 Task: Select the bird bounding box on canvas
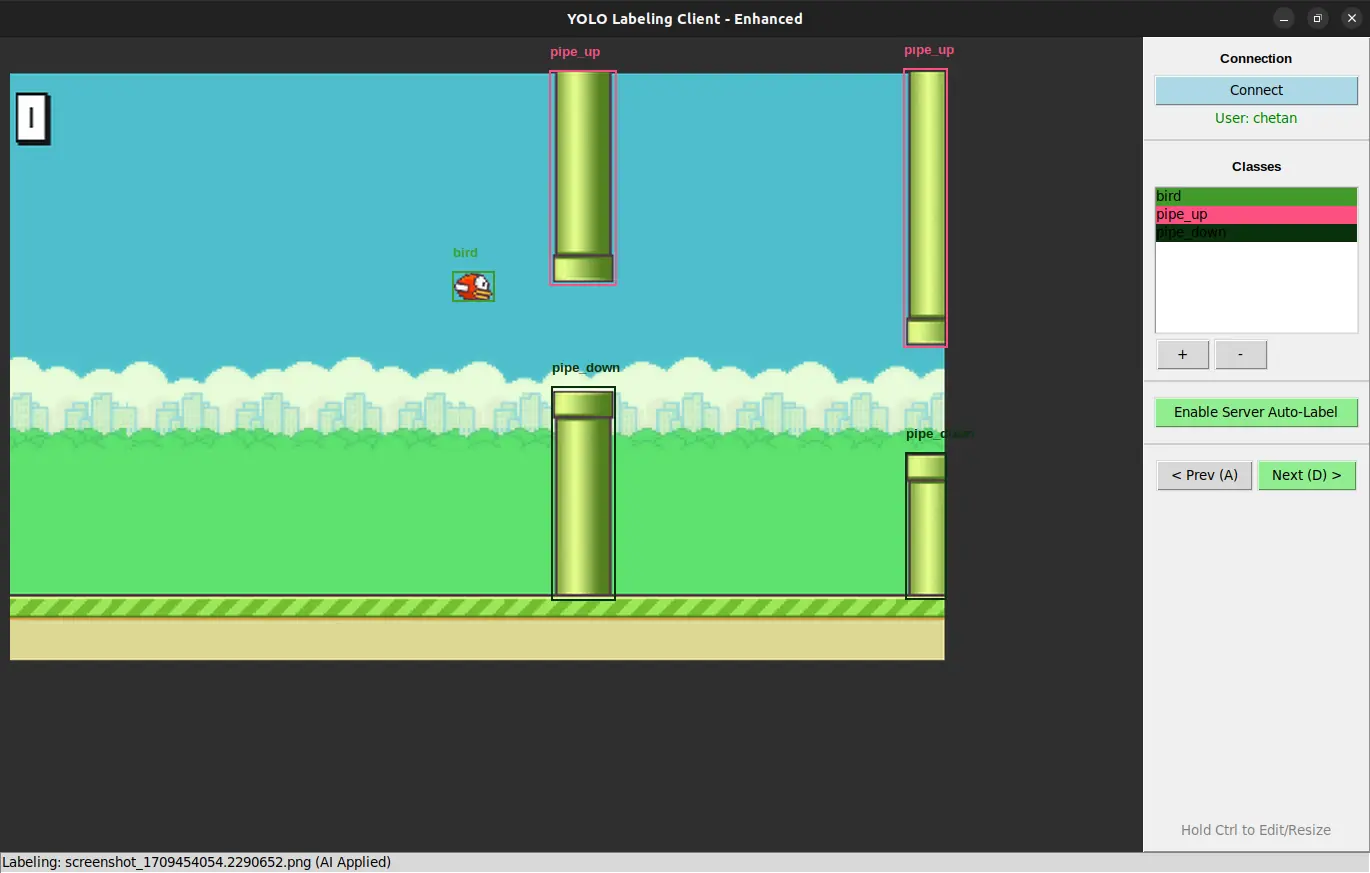point(473,287)
